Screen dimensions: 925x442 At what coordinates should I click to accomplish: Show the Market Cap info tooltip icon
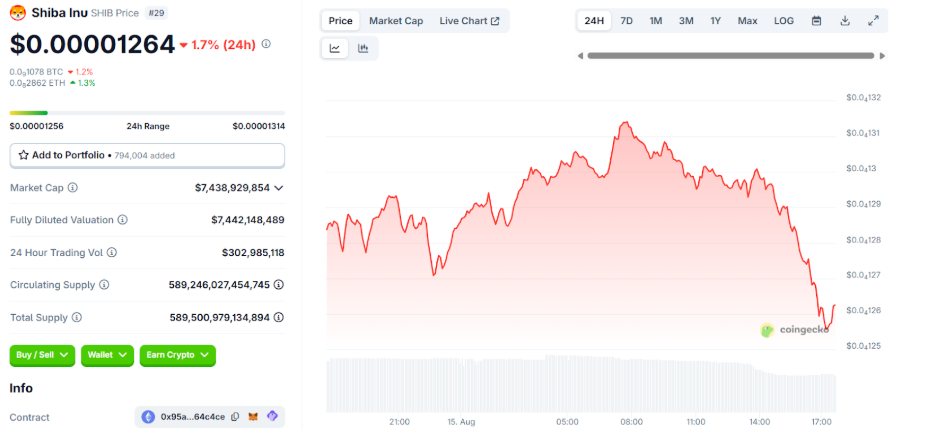pyautogui.click(x=73, y=188)
